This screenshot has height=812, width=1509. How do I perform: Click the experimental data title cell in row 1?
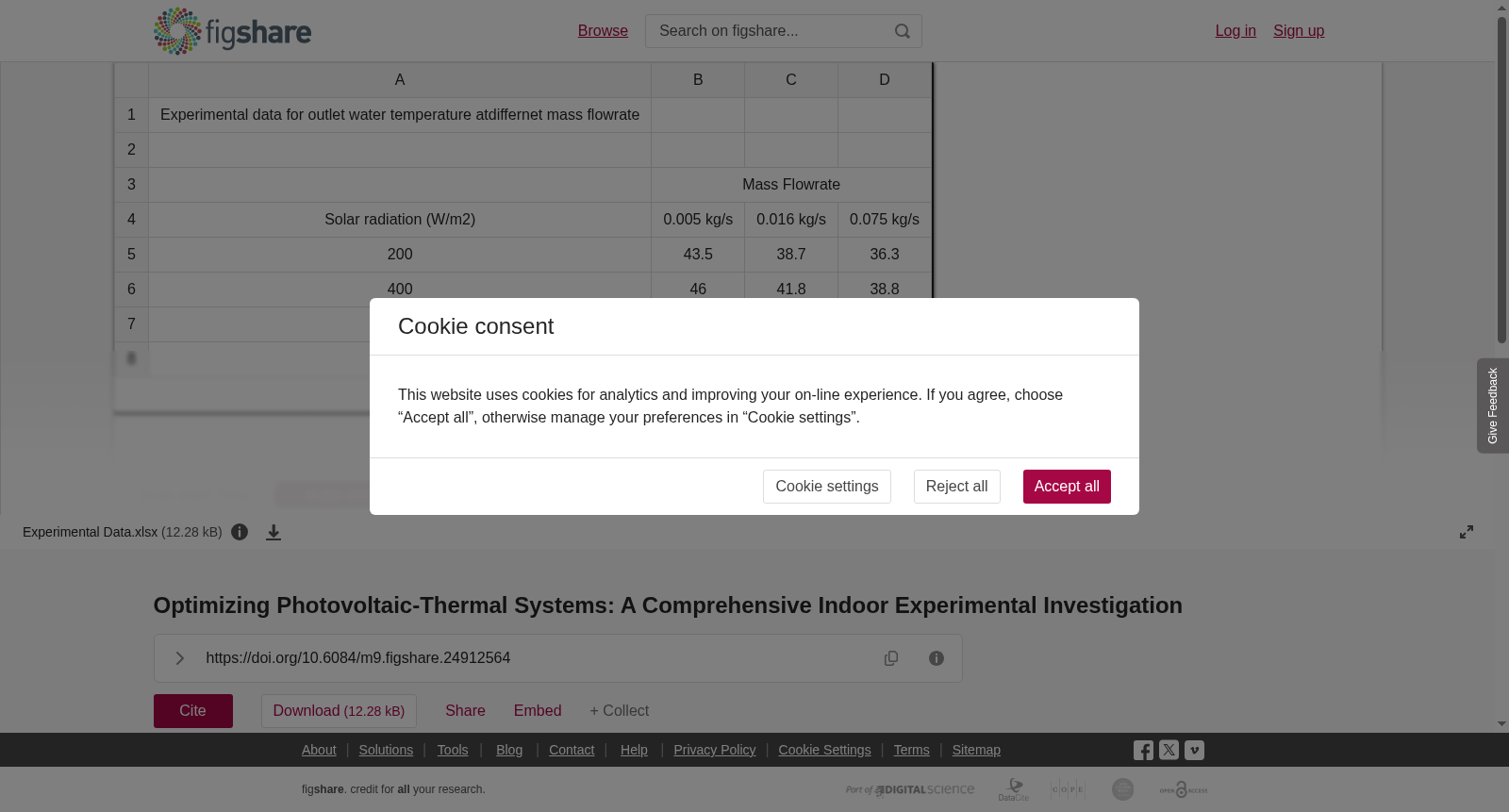tap(400, 115)
